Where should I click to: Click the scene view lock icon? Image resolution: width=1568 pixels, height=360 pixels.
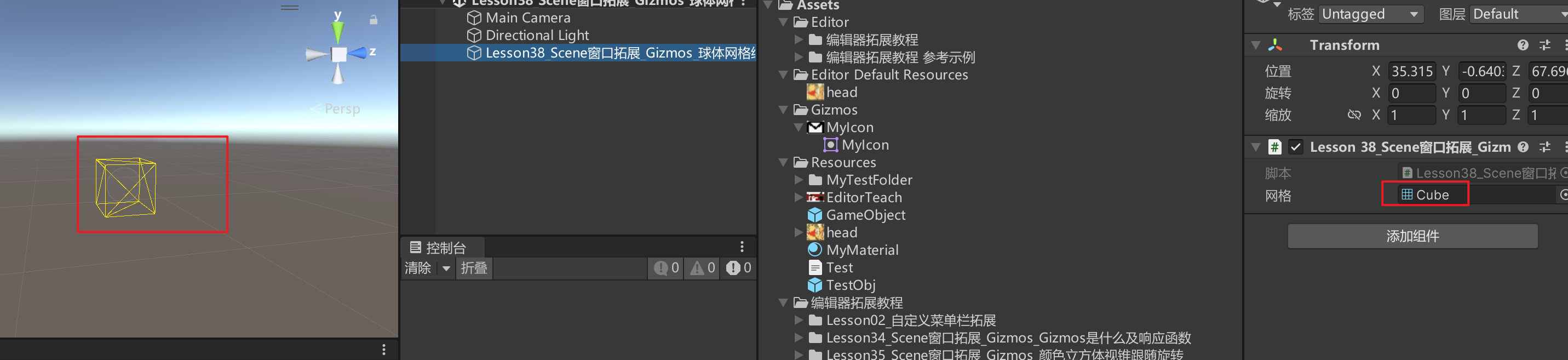click(x=373, y=20)
